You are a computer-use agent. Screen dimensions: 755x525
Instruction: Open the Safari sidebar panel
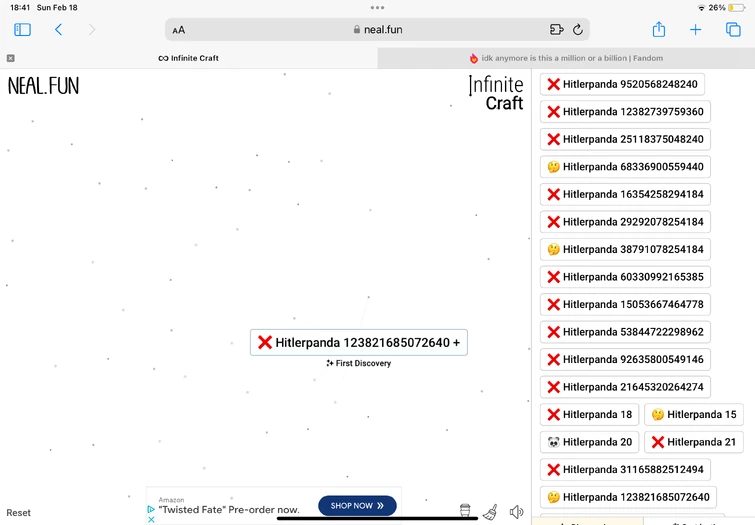(x=22, y=30)
